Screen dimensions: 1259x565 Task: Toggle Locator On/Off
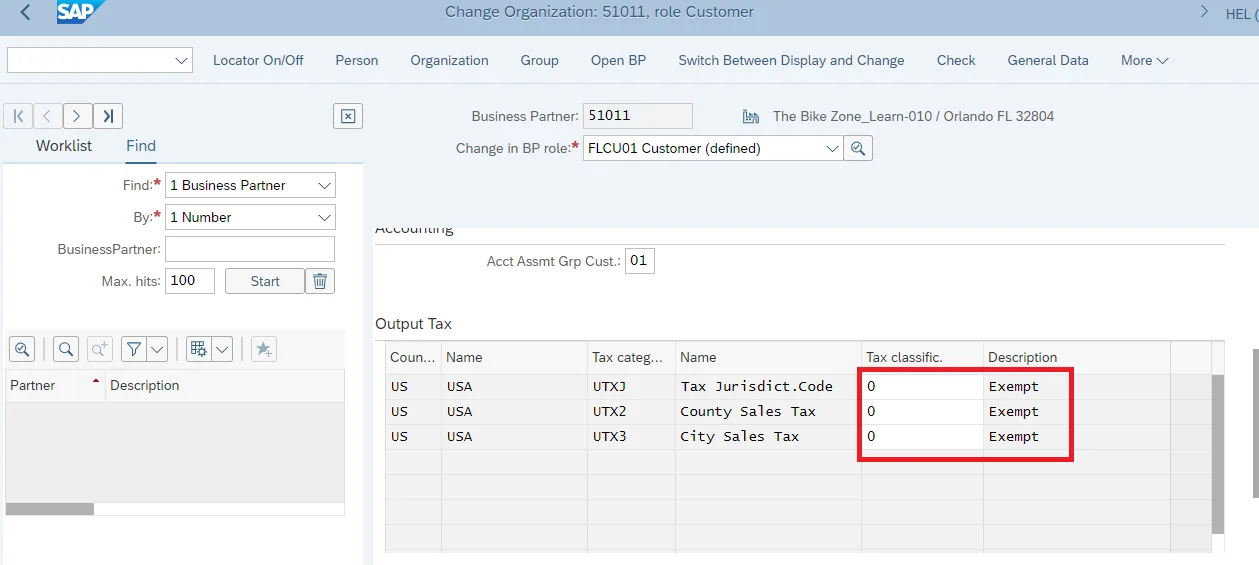258,60
